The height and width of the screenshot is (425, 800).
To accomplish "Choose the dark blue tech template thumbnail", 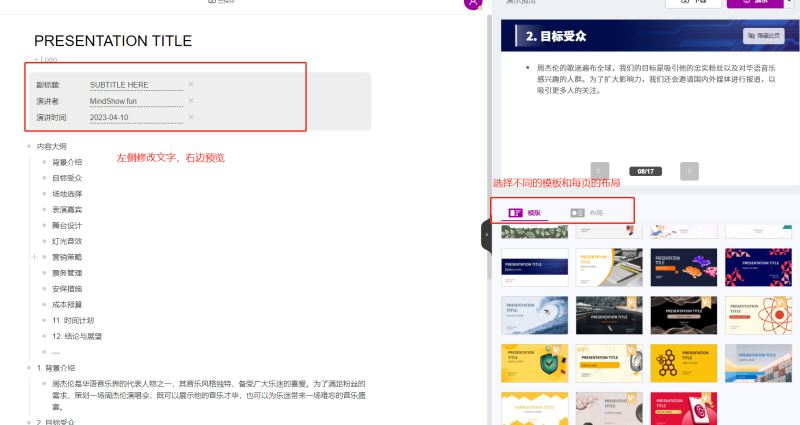I will [535, 267].
